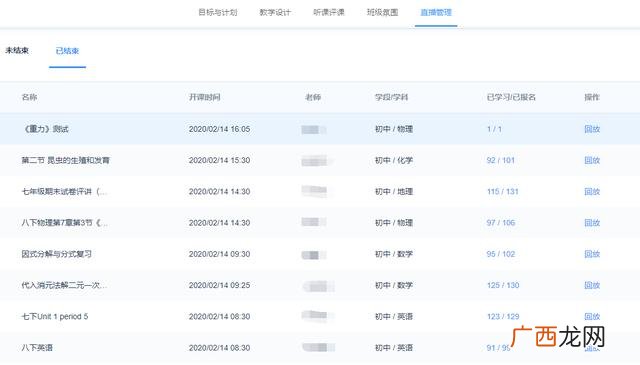Screen dimensions: 640x365
Task: Select the 已结束 sub-tab
Action: pos(67,51)
